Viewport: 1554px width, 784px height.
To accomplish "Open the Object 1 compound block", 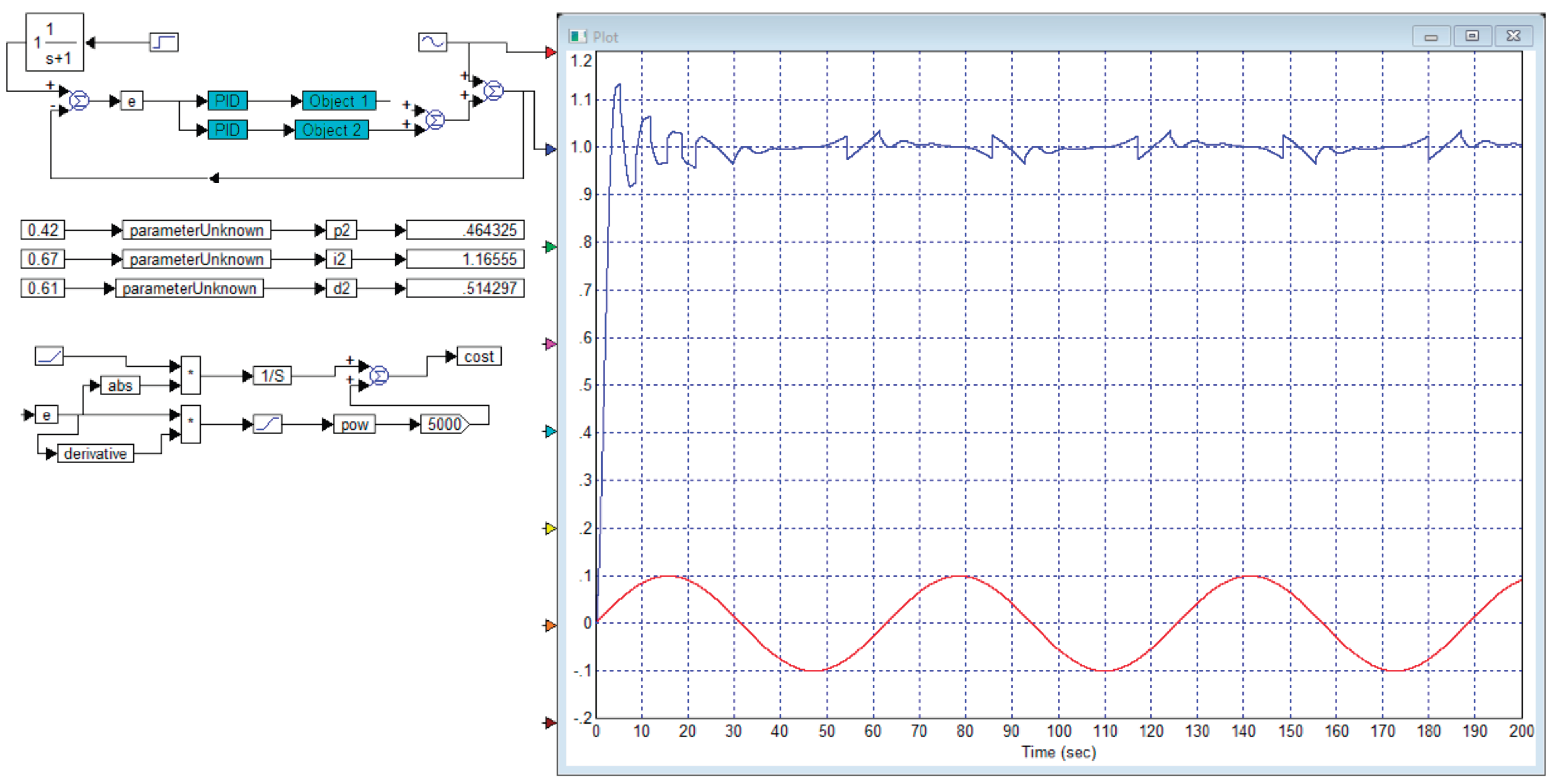I will click(x=338, y=101).
